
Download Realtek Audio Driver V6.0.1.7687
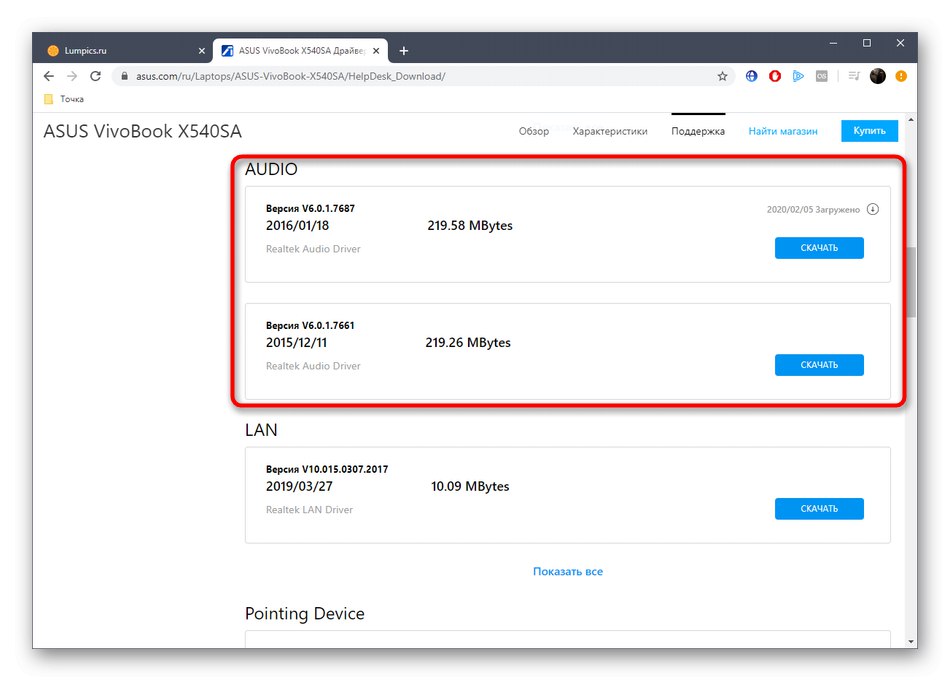[x=819, y=248]
